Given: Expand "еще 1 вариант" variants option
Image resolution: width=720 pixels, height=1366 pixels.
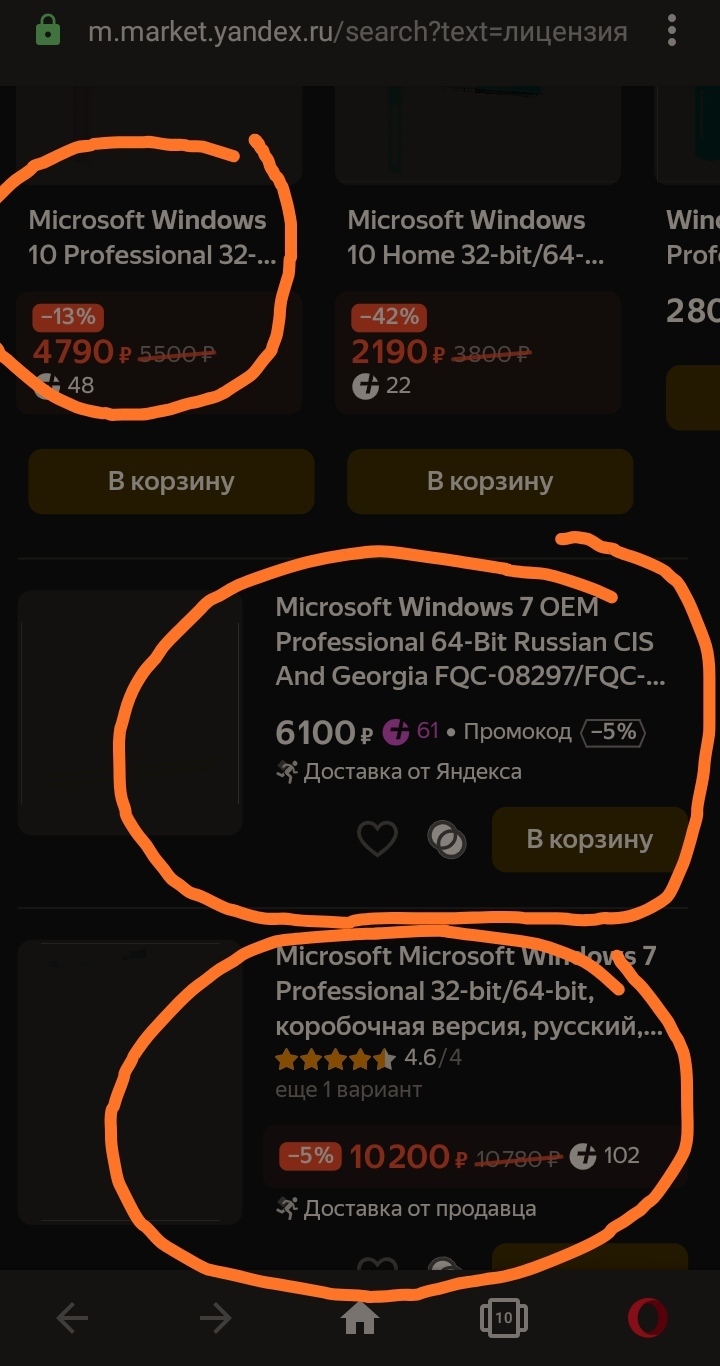Looking at the screenshot, I should 348,1089.
